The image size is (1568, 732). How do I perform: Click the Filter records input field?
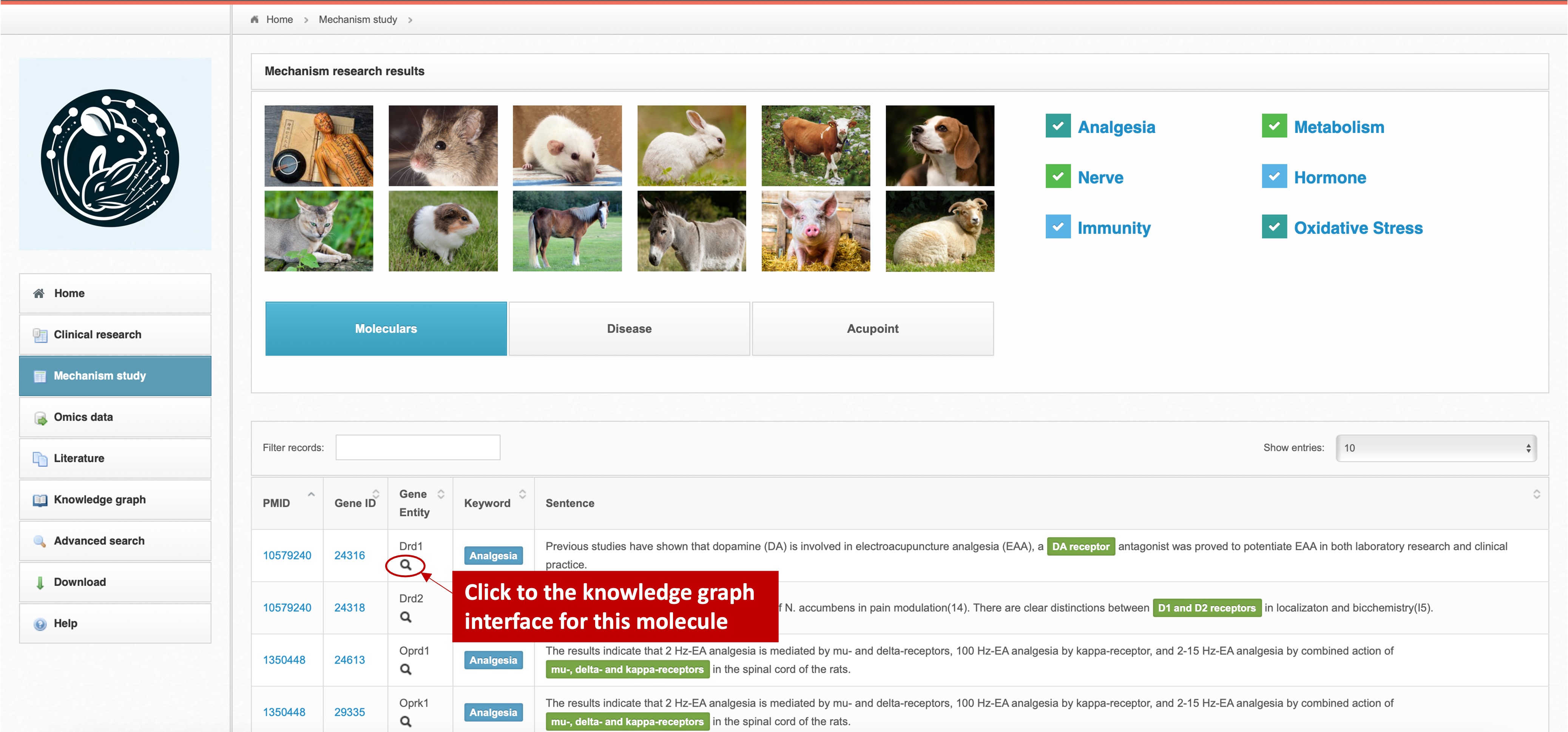pyautogui.click(x=418, y=448)
